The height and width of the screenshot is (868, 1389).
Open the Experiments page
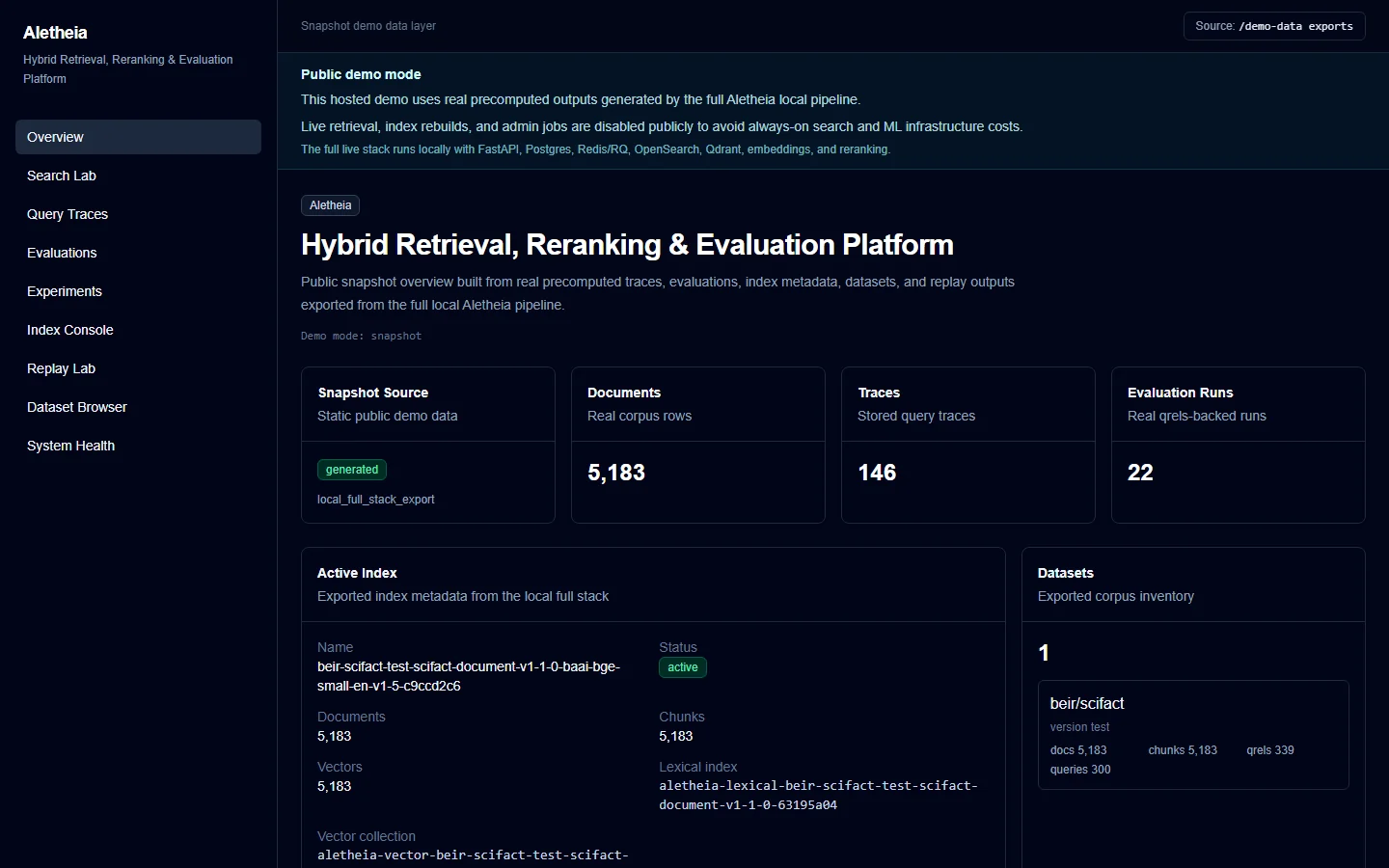[138, 291]
